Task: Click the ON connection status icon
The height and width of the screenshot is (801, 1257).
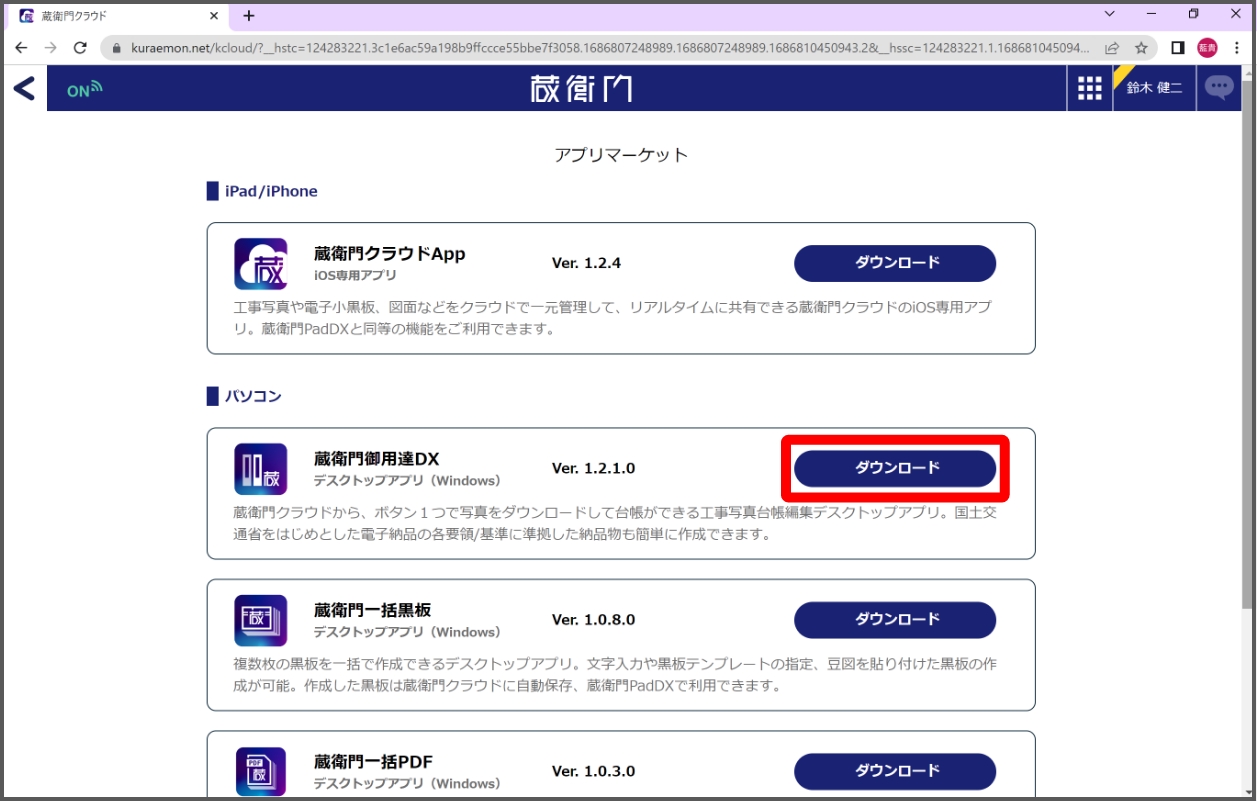Action: (x=85, y=90)
